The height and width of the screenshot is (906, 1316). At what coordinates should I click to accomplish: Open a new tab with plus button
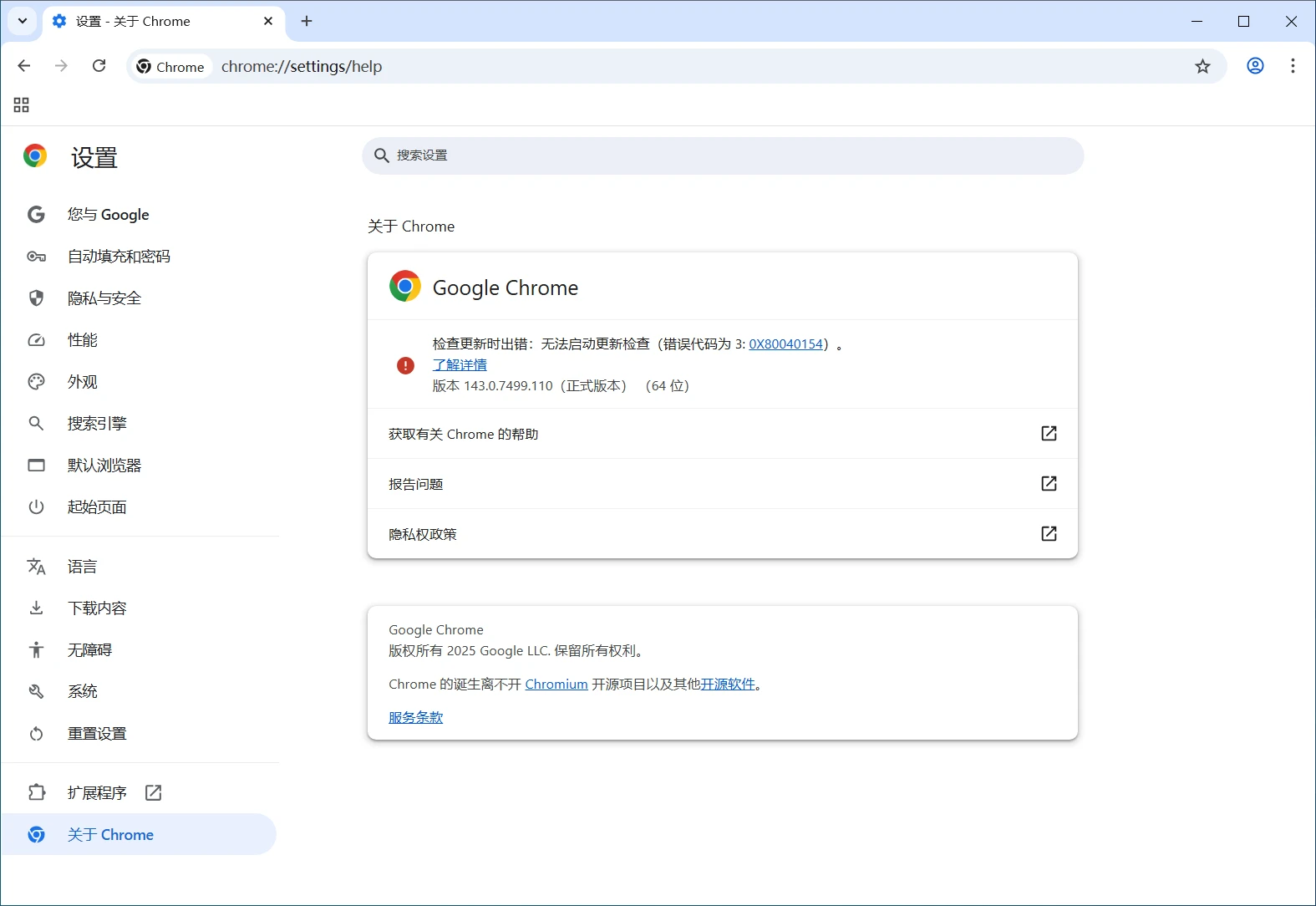coord(307,21)
